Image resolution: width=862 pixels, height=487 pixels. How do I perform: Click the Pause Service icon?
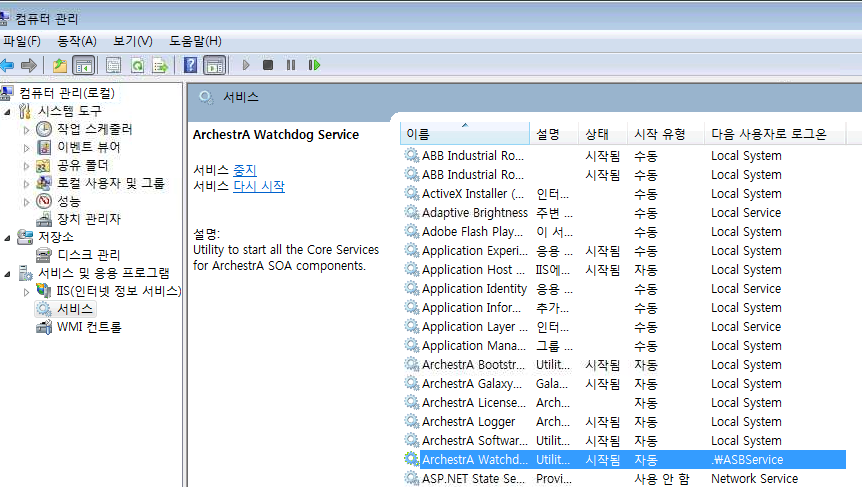291,65
